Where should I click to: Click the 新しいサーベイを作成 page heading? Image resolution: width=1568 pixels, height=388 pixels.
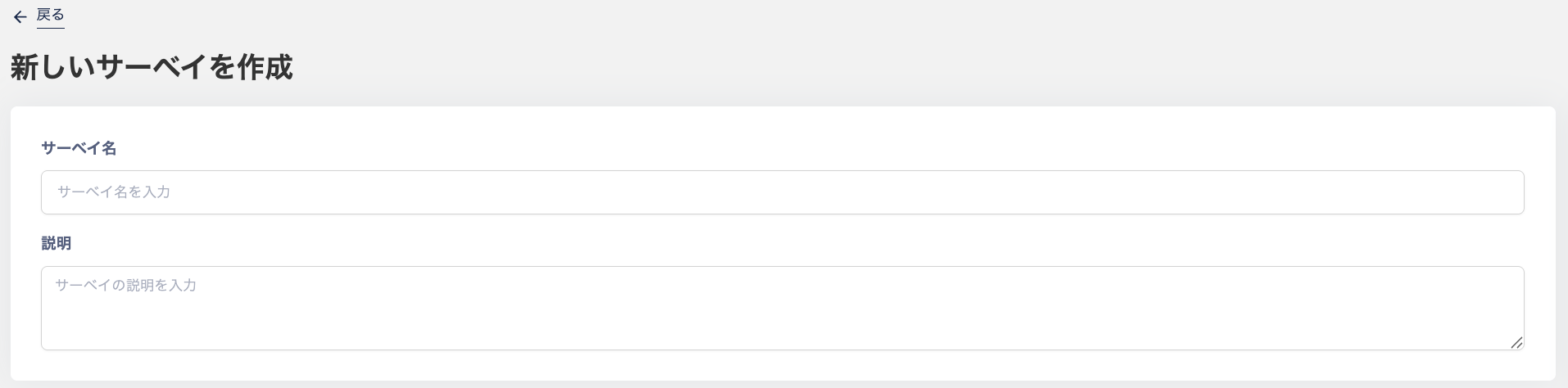click(152, 67)
